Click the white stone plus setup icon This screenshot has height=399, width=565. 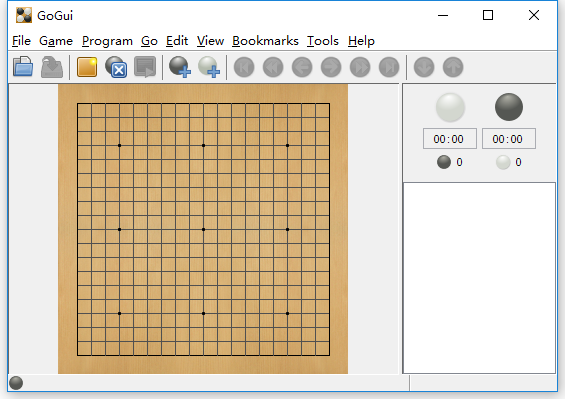[x=209, y=67]
